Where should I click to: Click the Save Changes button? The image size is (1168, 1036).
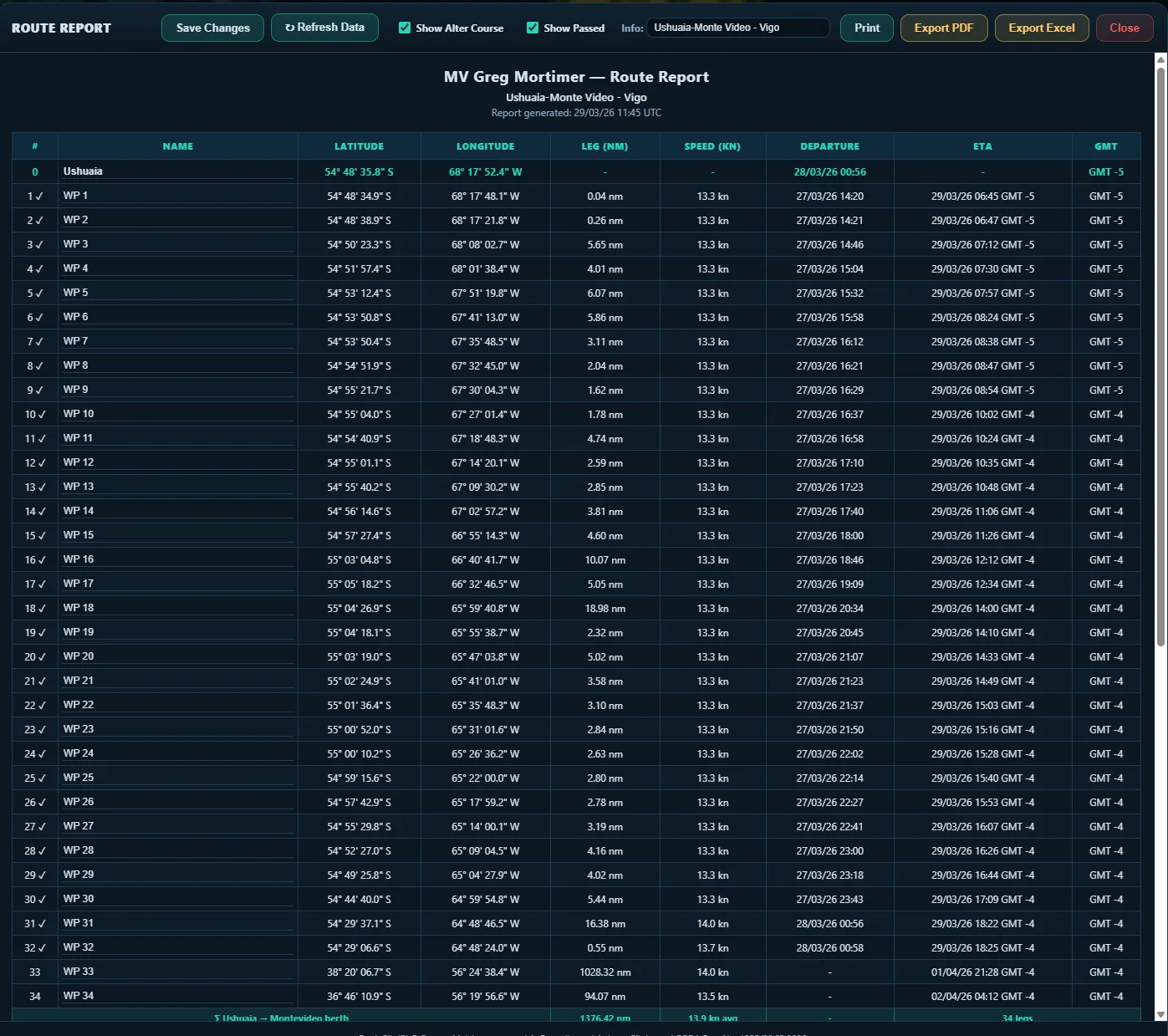pos(212,28)
